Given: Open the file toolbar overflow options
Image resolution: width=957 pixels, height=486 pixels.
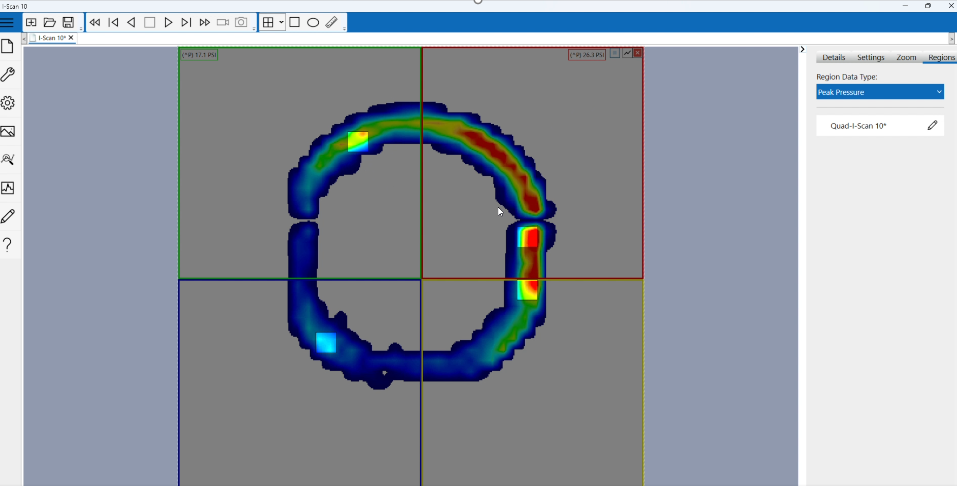Looking at the screenshot, I should 81,29.
